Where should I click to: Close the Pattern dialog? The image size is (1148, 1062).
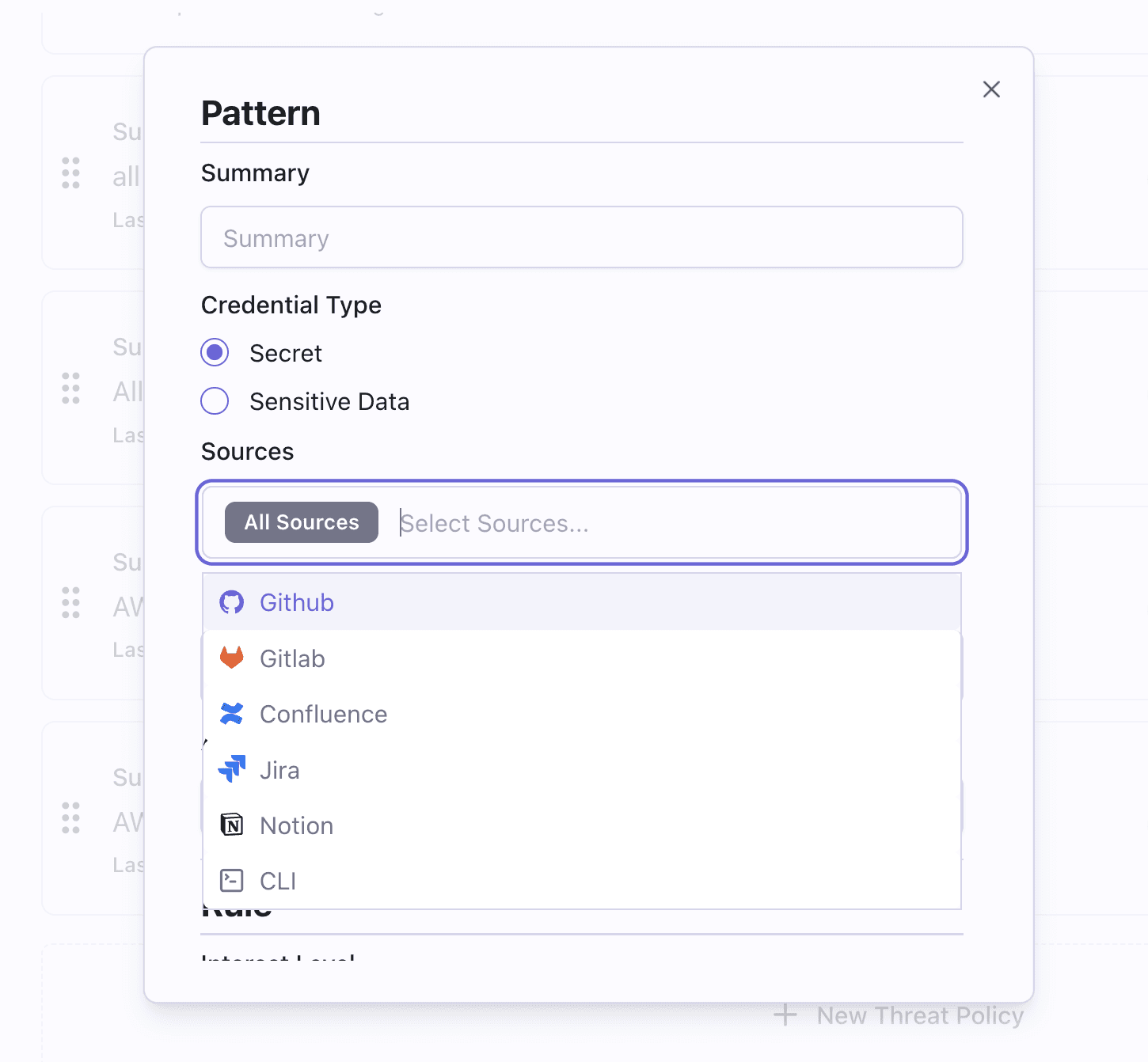coord(991,89)
